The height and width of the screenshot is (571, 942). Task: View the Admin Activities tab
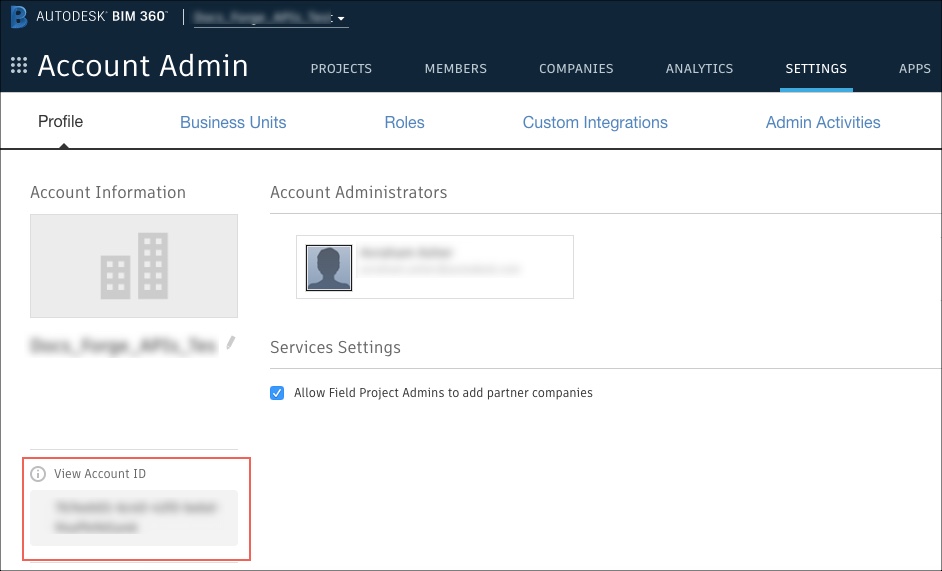point(823,122)
